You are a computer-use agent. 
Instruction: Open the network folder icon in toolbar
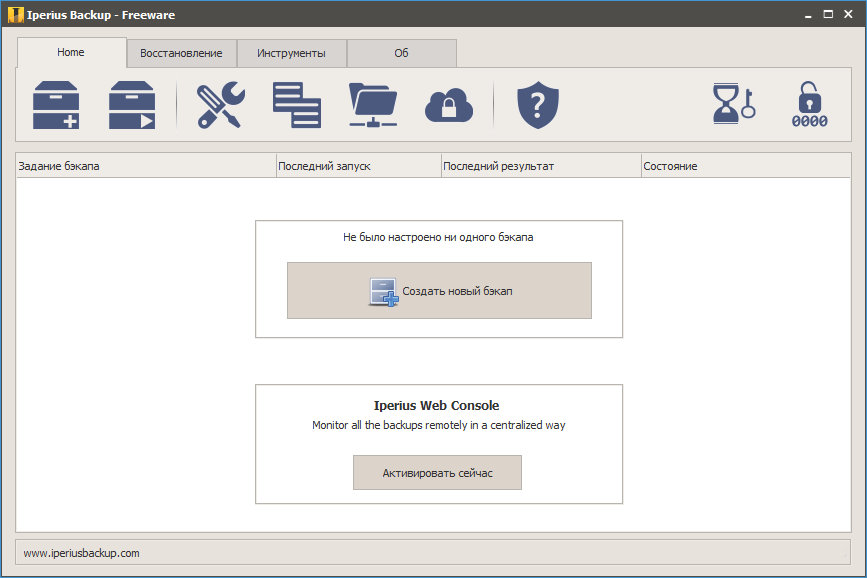pos(373,105)
